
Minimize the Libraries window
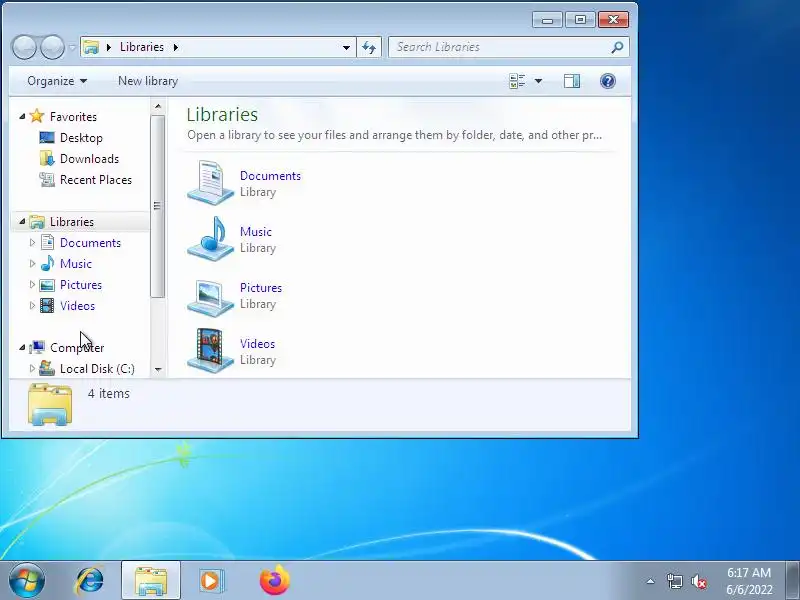[x=547, y=20]
